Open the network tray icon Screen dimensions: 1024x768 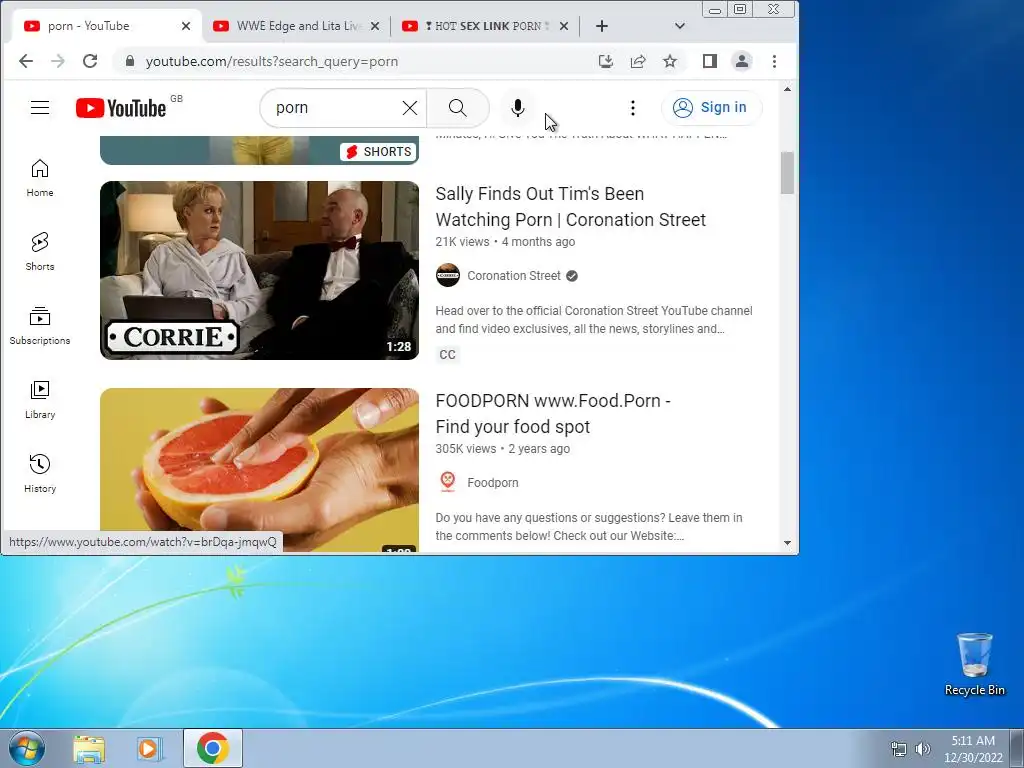click(899, 749)
